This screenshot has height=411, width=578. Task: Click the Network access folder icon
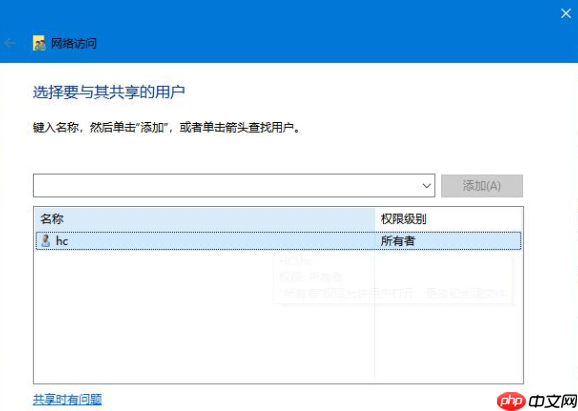click(x=39, y=43)
